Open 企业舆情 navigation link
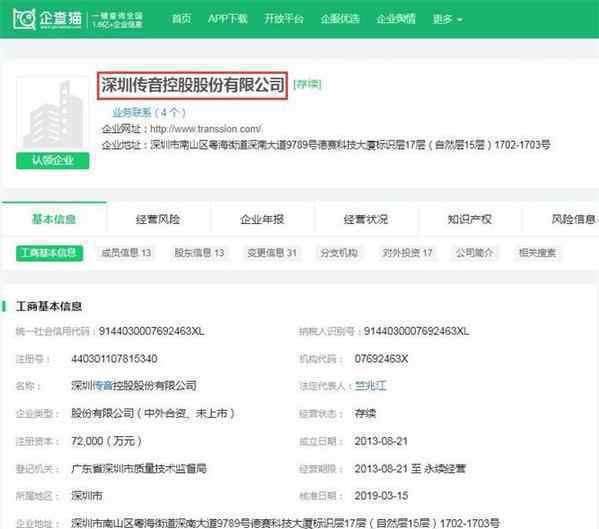This screenshot has width=599, height=529. (396, 19)
